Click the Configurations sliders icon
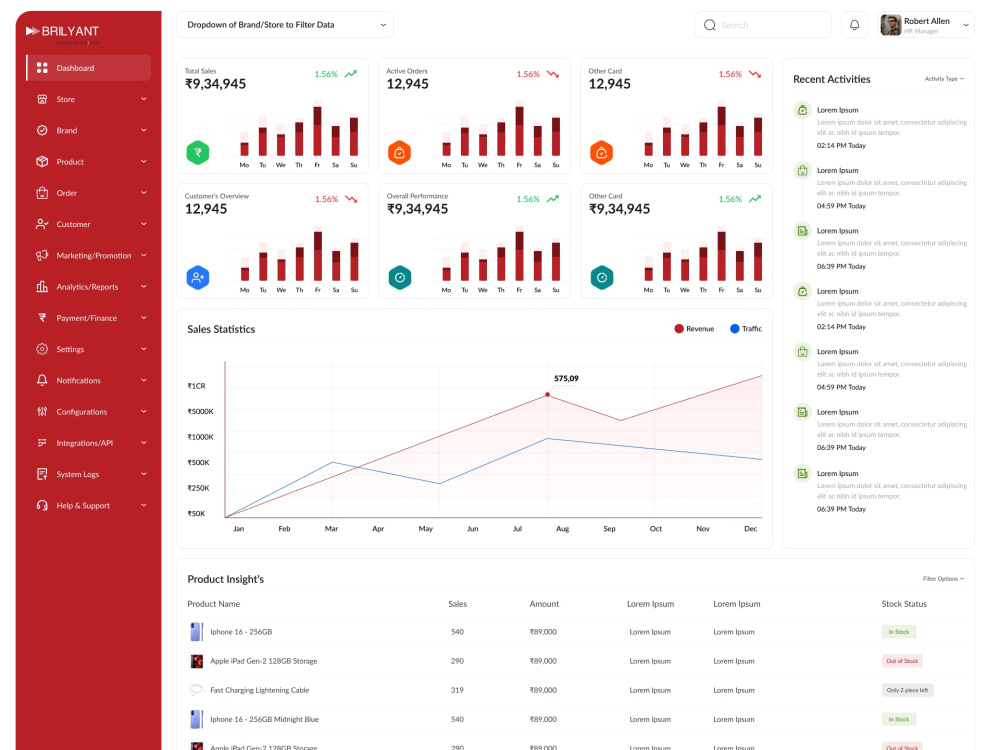 pos(42,411)
